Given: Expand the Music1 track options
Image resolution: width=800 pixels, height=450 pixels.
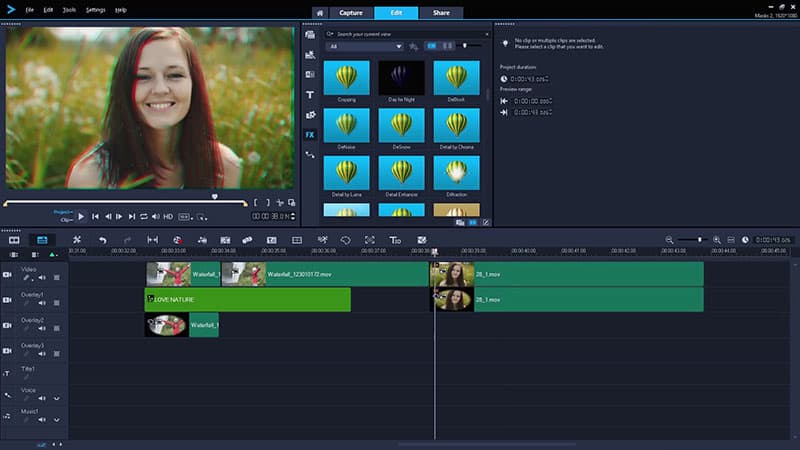Looking at the screenshot, I should (57, 420).
